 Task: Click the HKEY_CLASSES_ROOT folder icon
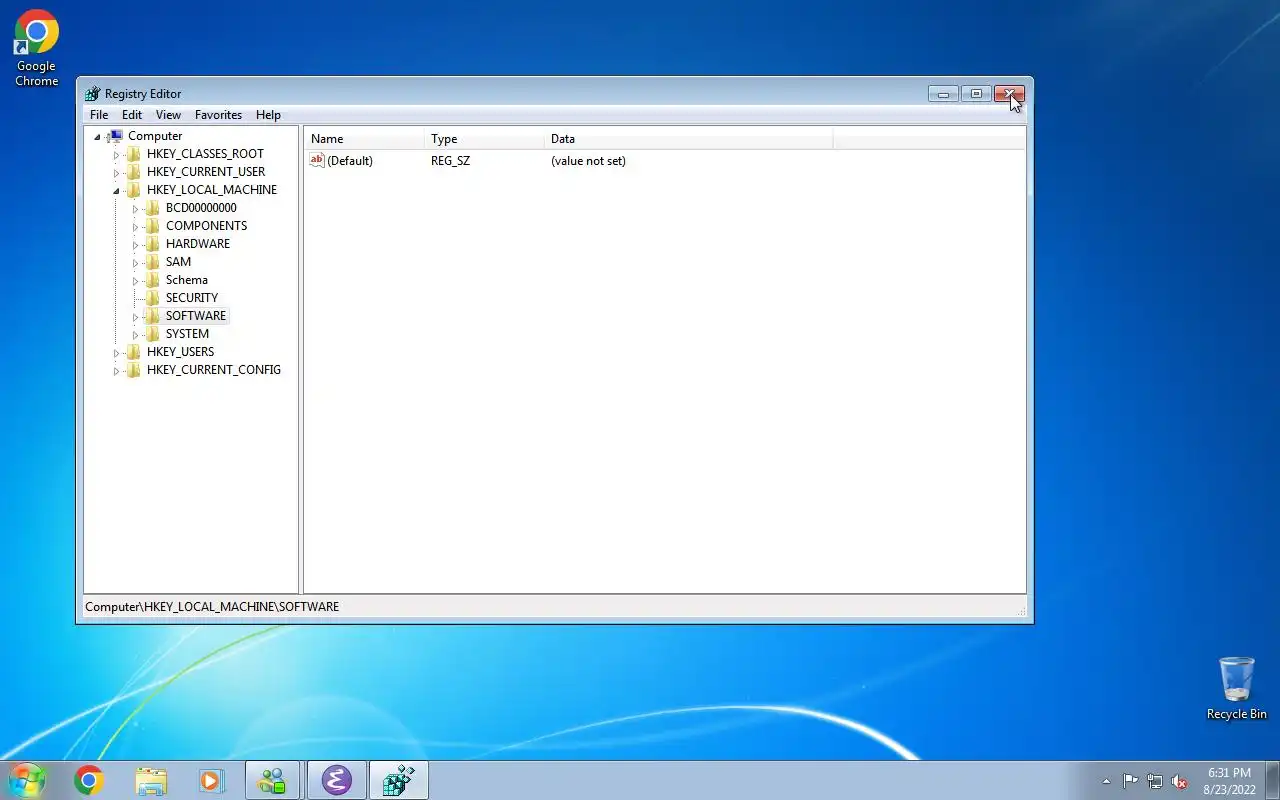(133, 154)
